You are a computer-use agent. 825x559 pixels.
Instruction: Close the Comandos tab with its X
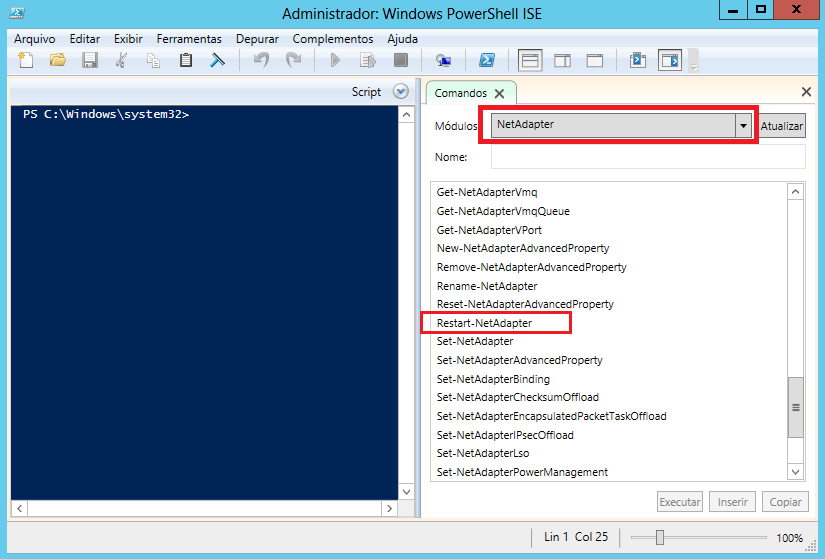point(499,94)
